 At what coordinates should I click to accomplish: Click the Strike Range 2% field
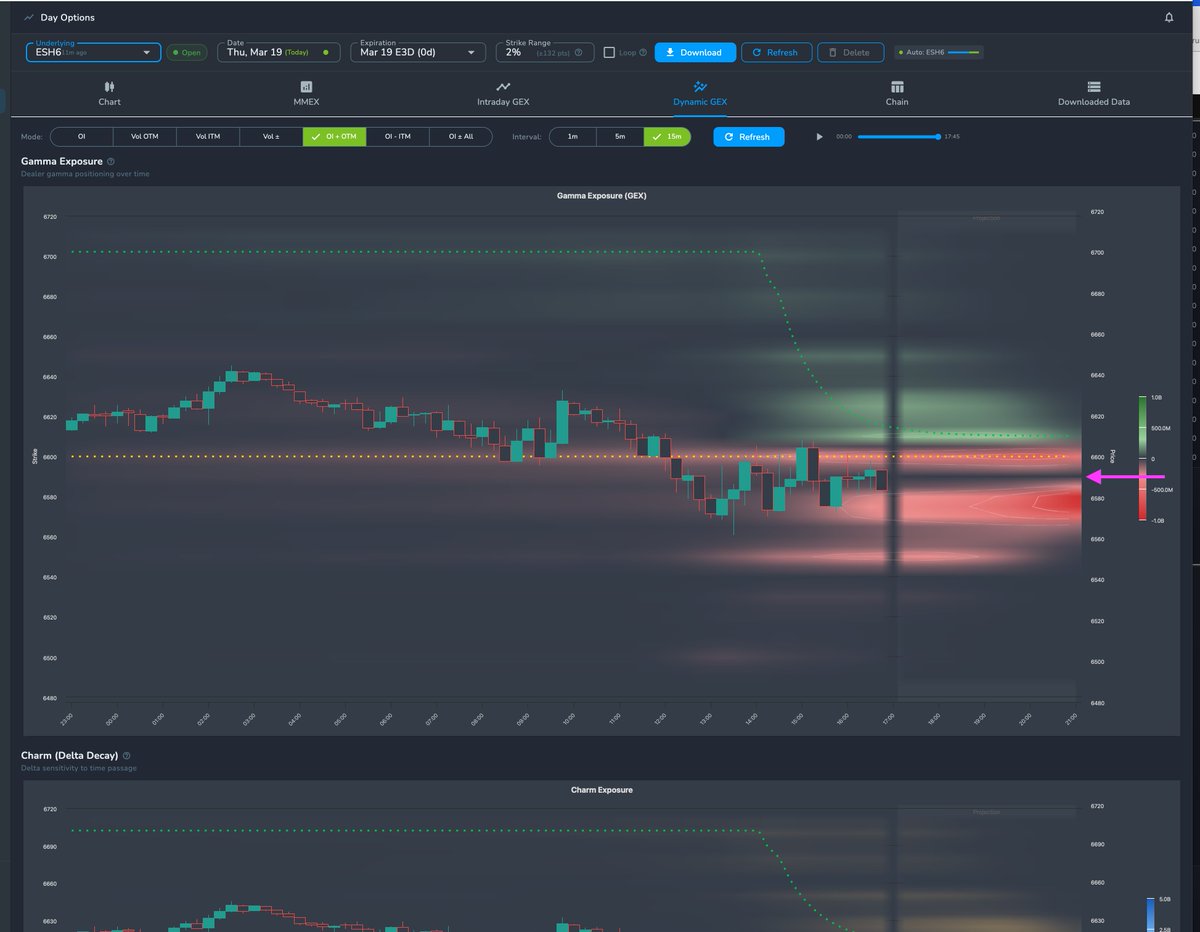pyautogui.click(x=543, y=52)
